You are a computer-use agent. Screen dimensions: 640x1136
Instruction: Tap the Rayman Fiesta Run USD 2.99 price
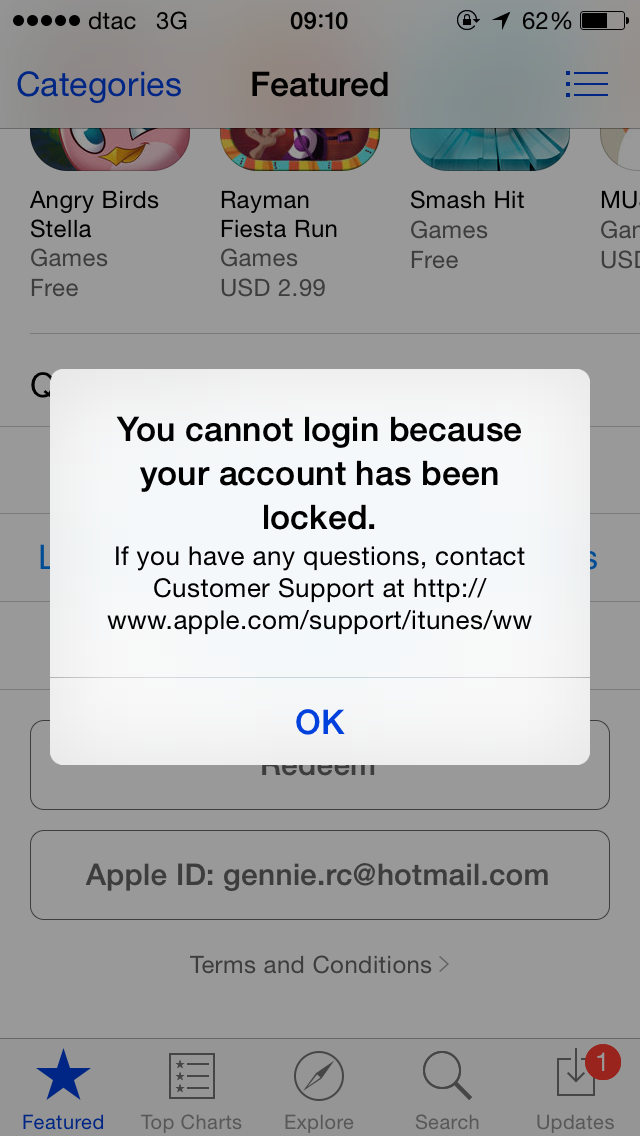[x=273, y=288]
